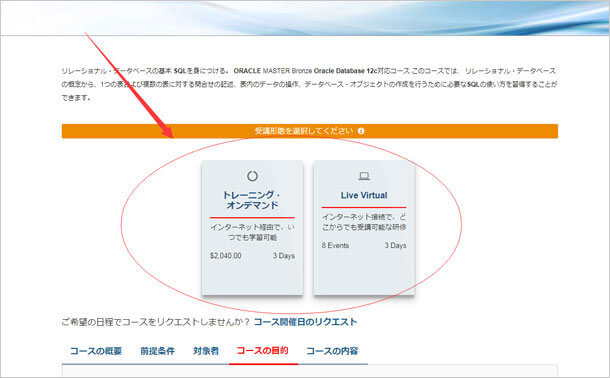Open the コース開催日のリクエスト link
The image size is (610, 378).
305,322
